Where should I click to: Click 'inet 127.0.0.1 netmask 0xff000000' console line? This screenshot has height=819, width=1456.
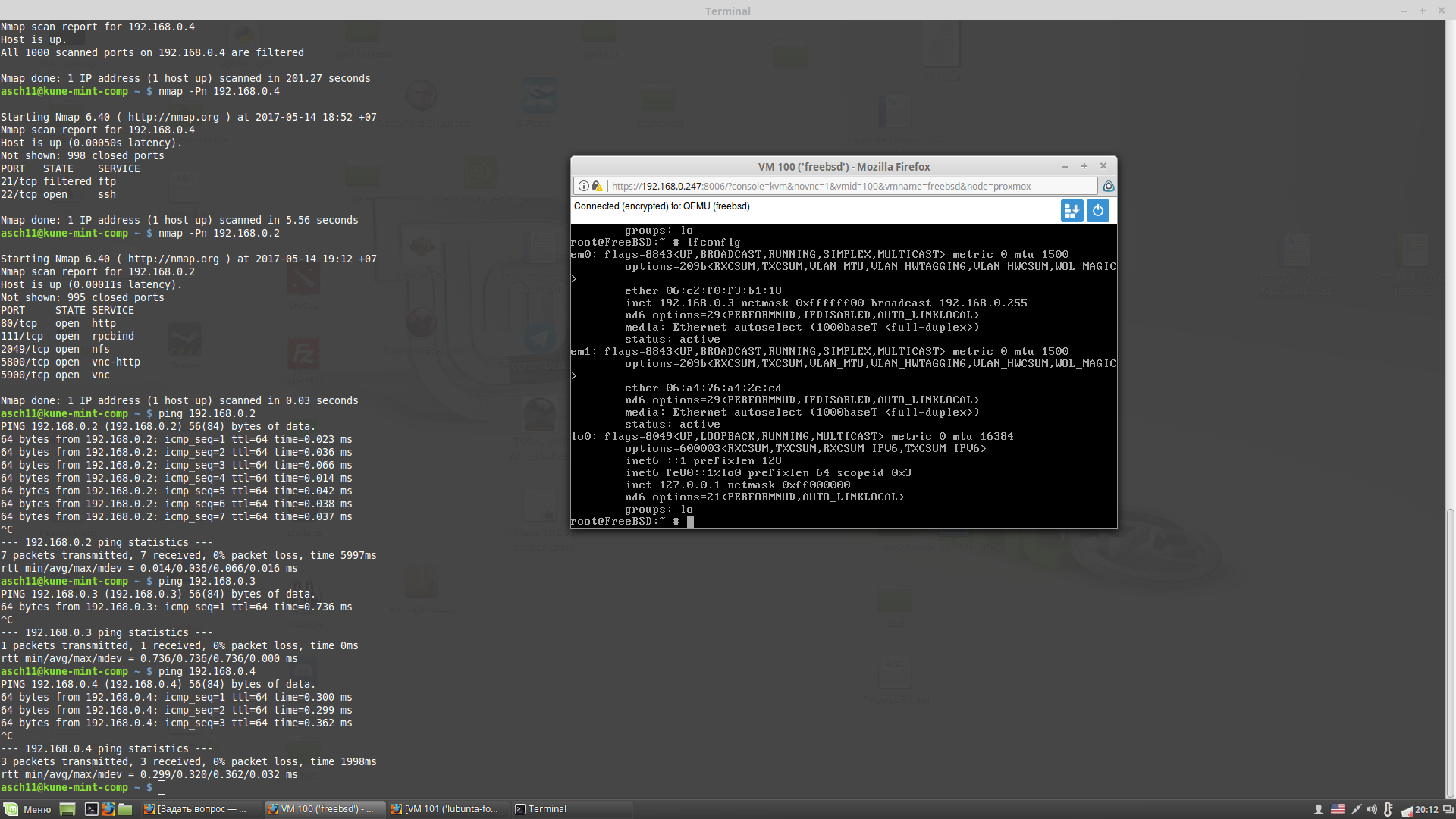tap(738, 485)
